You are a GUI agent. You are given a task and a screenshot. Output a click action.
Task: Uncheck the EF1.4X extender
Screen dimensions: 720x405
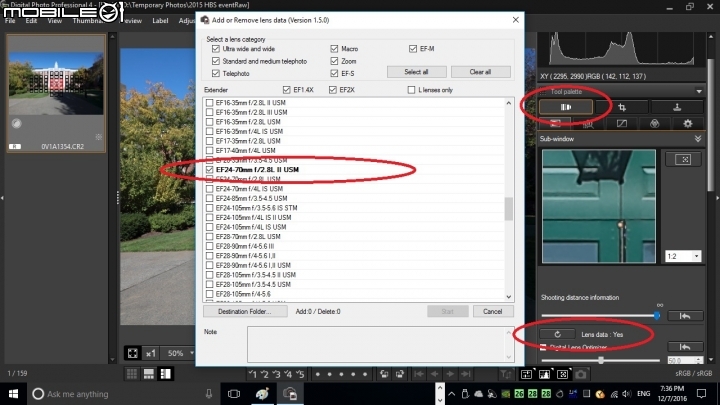(x=287, y=90)
